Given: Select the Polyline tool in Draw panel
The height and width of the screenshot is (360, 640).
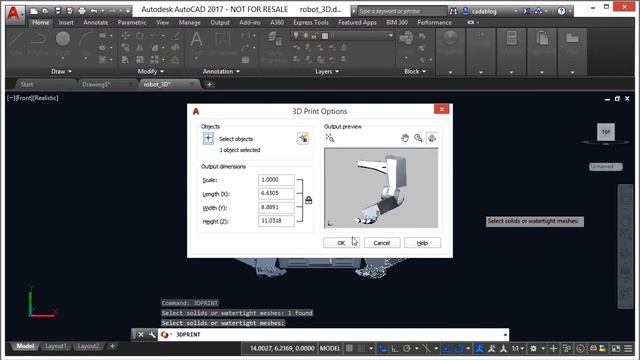Looking at the screenshot, I should tap(38, 43).
